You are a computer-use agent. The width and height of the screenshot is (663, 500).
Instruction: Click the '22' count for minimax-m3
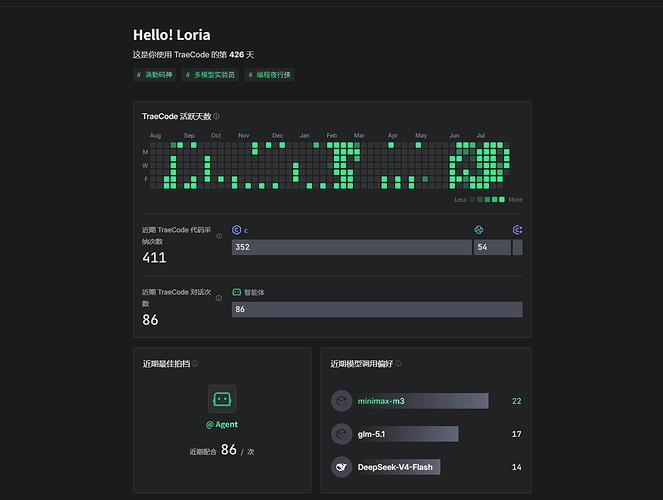pos(516,401)
